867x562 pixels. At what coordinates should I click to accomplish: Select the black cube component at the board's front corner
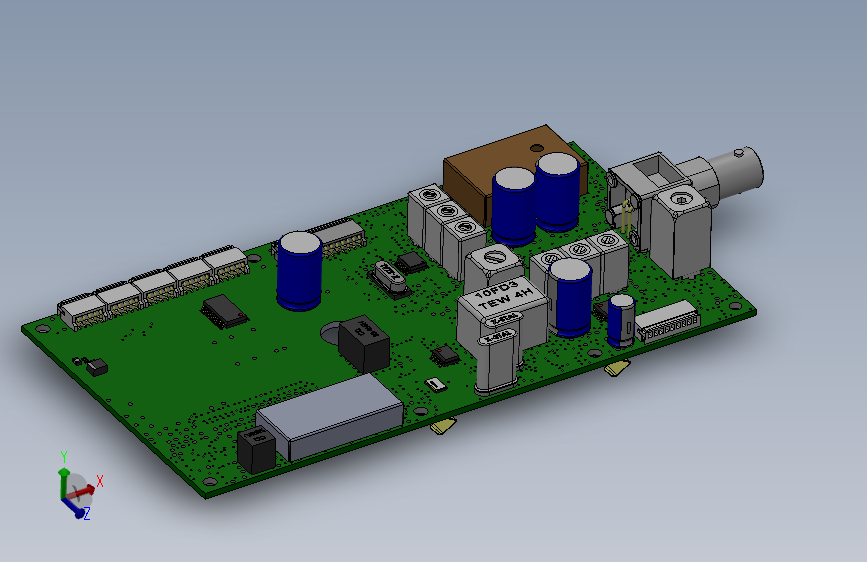coord(256,449)
